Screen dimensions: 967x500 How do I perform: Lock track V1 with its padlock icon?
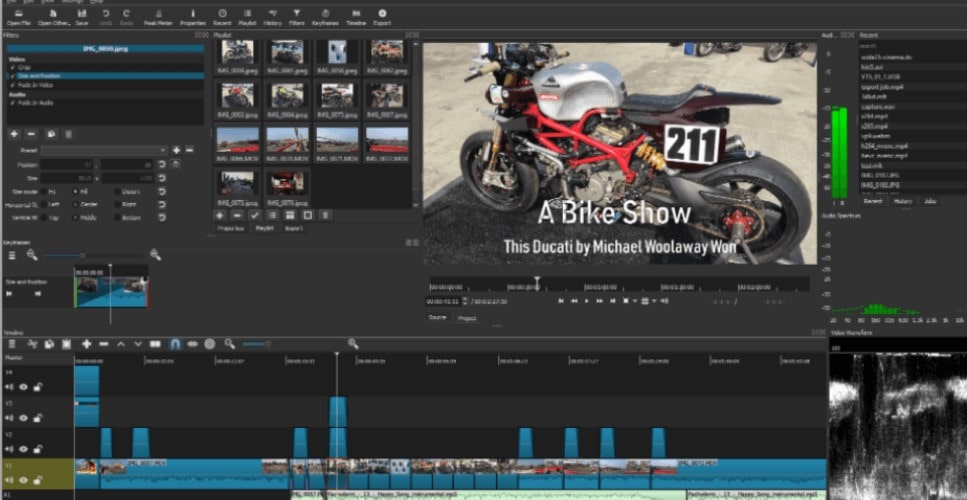pyautogui.click(x=38, y=480)
